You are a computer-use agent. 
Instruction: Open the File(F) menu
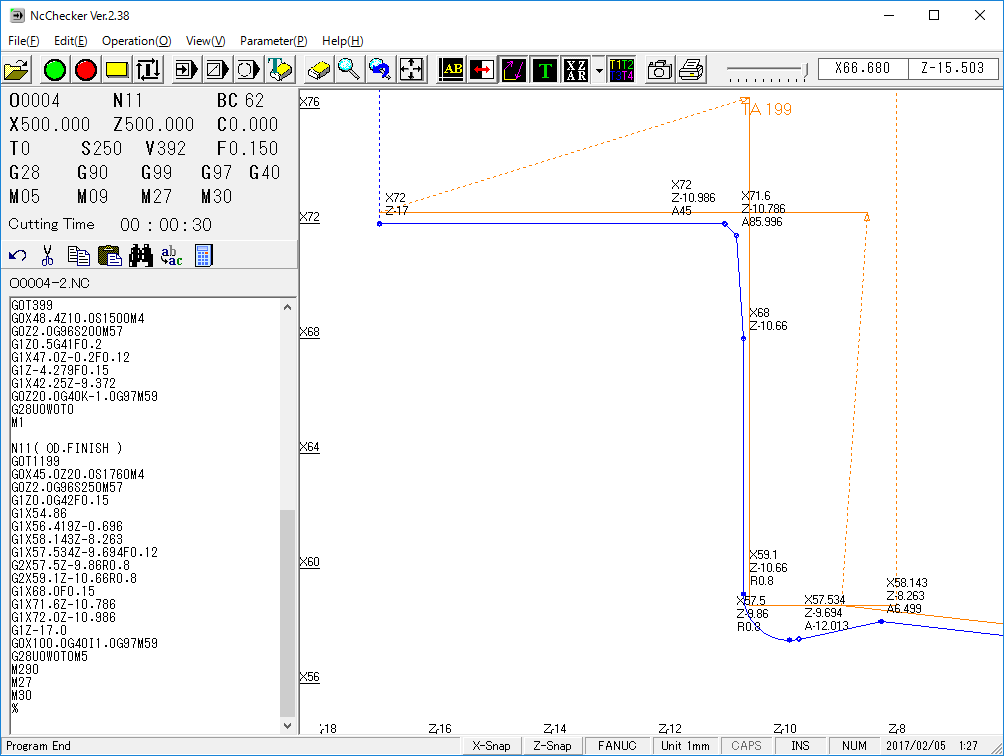click(x=24, y=41)
